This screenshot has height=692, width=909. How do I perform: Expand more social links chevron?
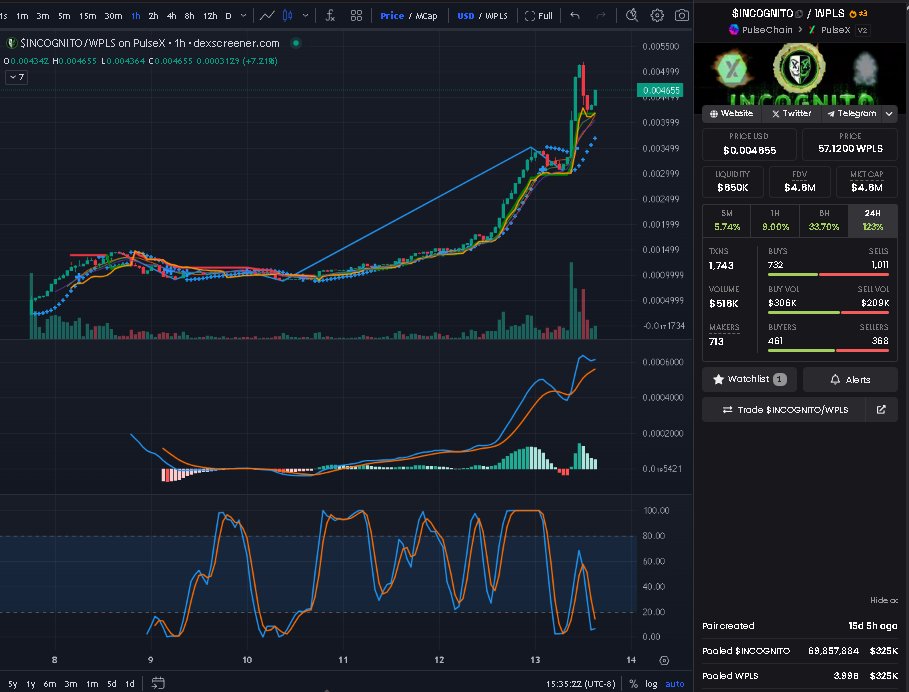pyautogui.click(x=889, y=114)
